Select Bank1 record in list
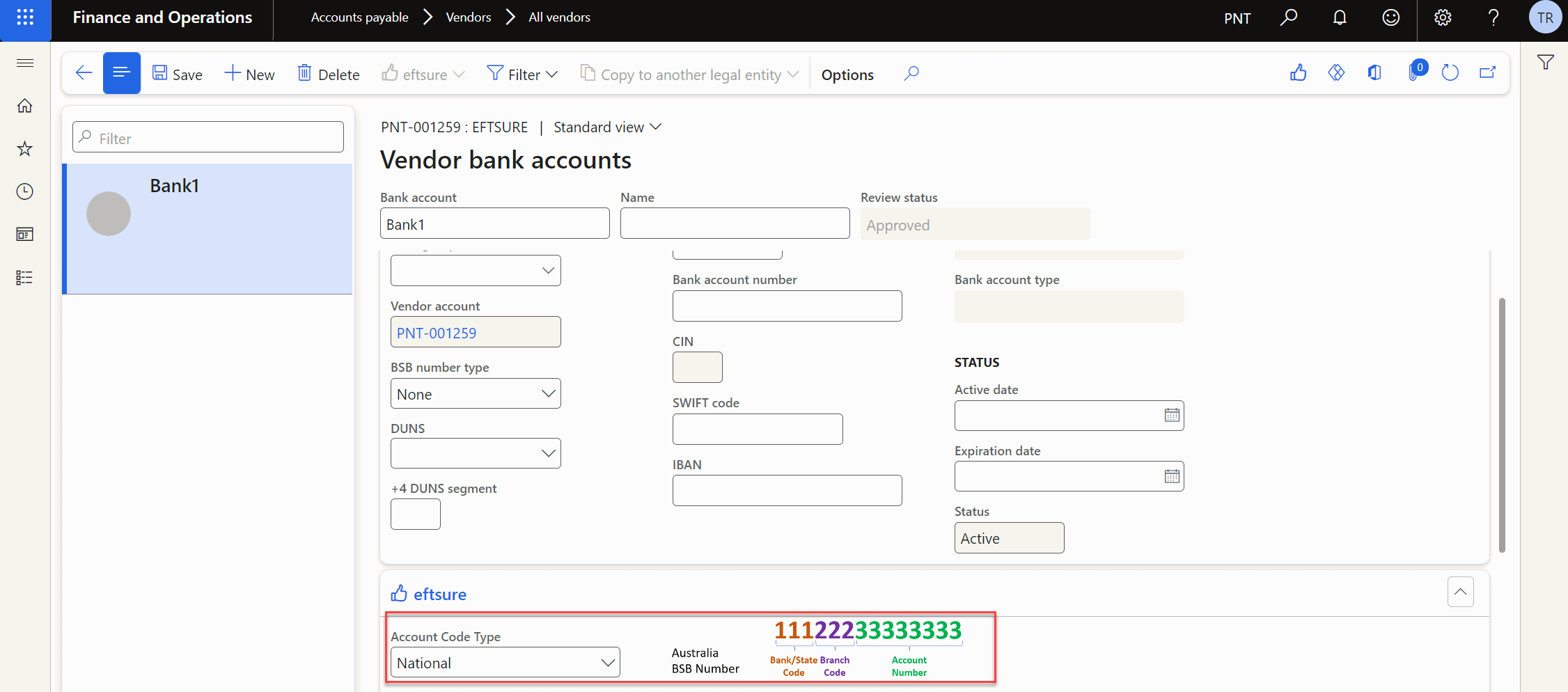This screenshot has width=1568, height=692. click(207, 229)
